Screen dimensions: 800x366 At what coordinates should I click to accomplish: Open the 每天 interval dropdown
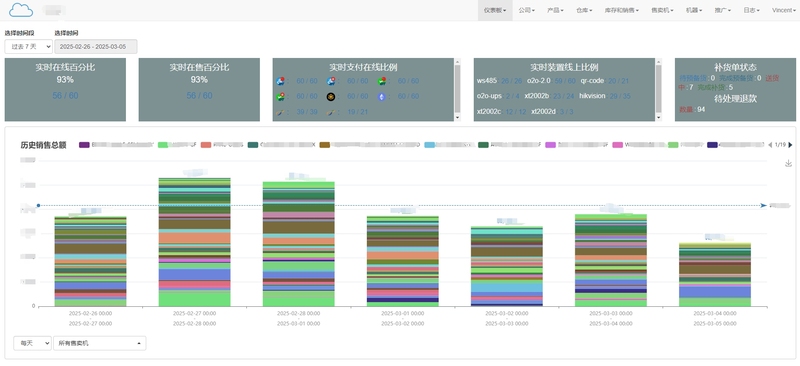(32, 343)
